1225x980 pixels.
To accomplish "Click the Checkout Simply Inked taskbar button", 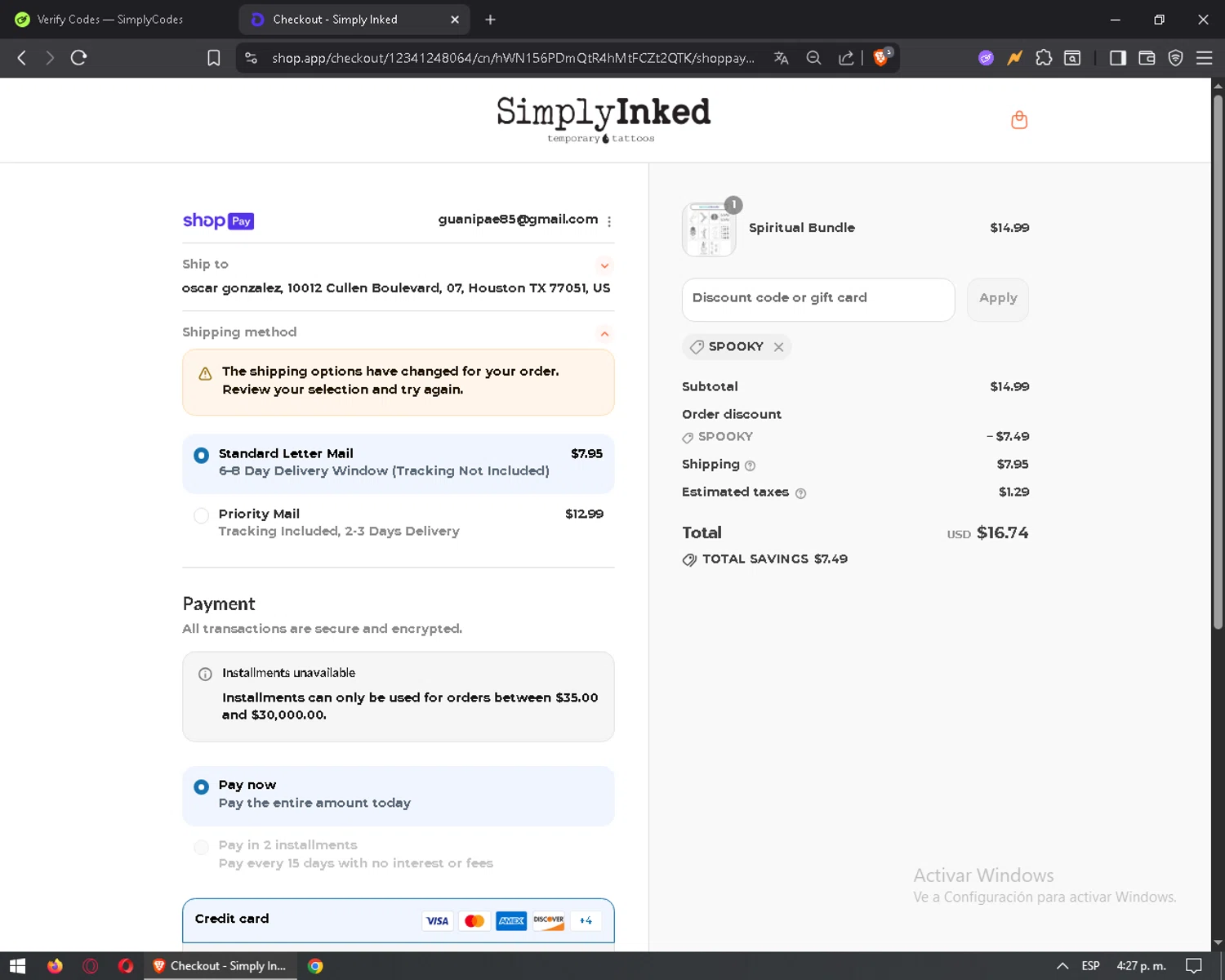I will 220,966.
